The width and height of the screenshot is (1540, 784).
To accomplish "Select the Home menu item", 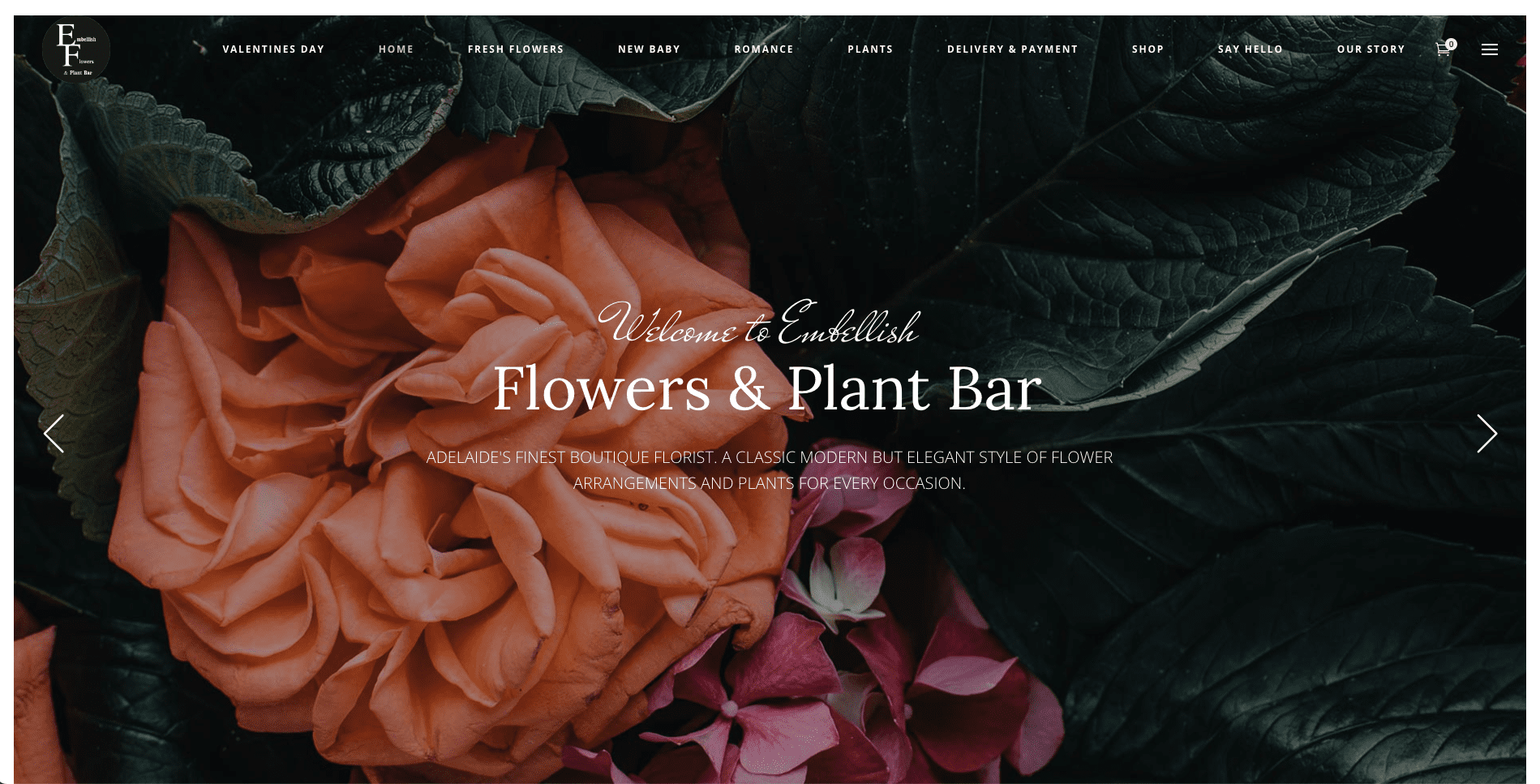I will pyautogui.click(x=396, y=49).
